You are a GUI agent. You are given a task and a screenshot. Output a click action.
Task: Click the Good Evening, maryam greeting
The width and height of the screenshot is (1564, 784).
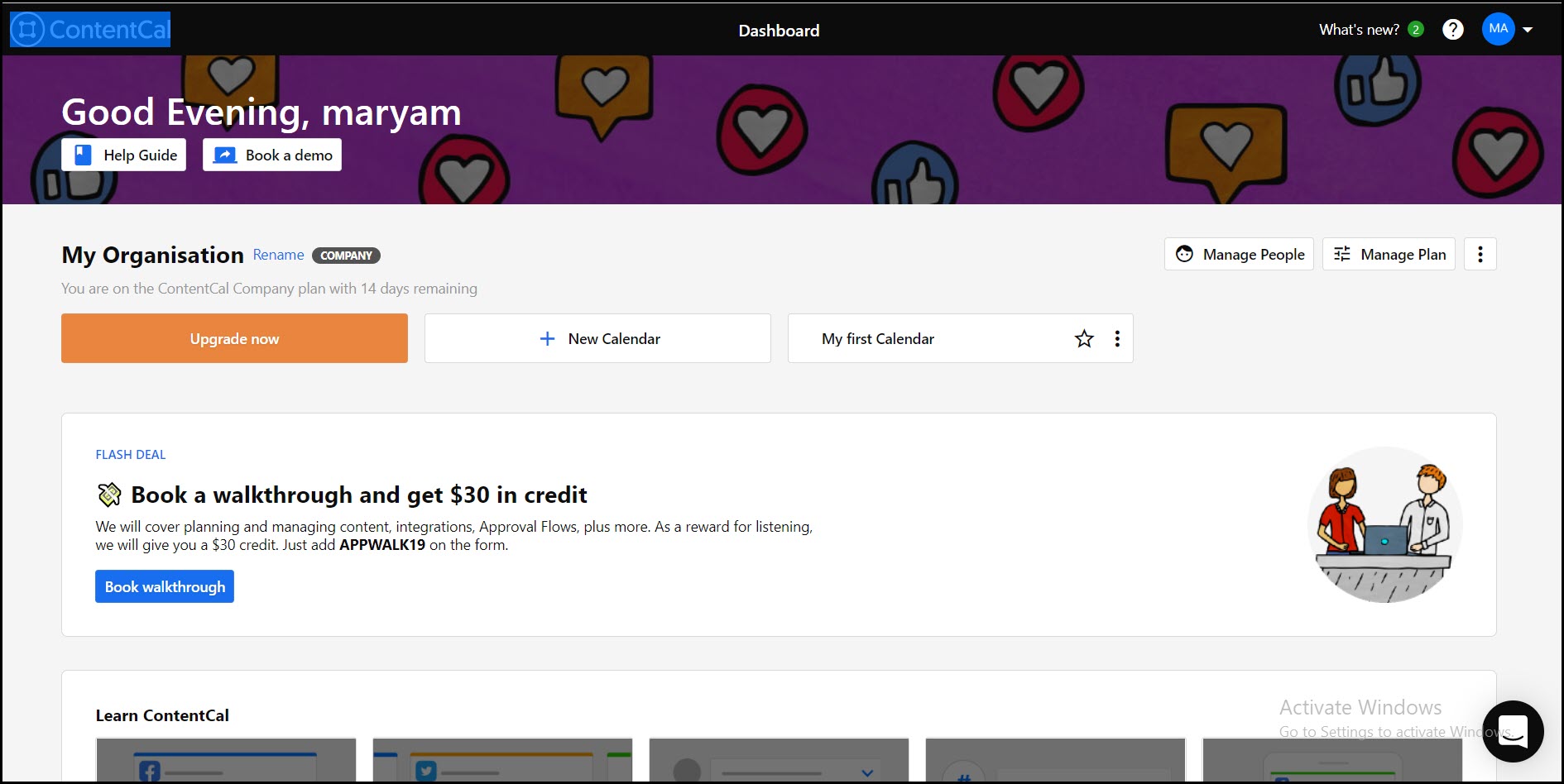[261, 112]
